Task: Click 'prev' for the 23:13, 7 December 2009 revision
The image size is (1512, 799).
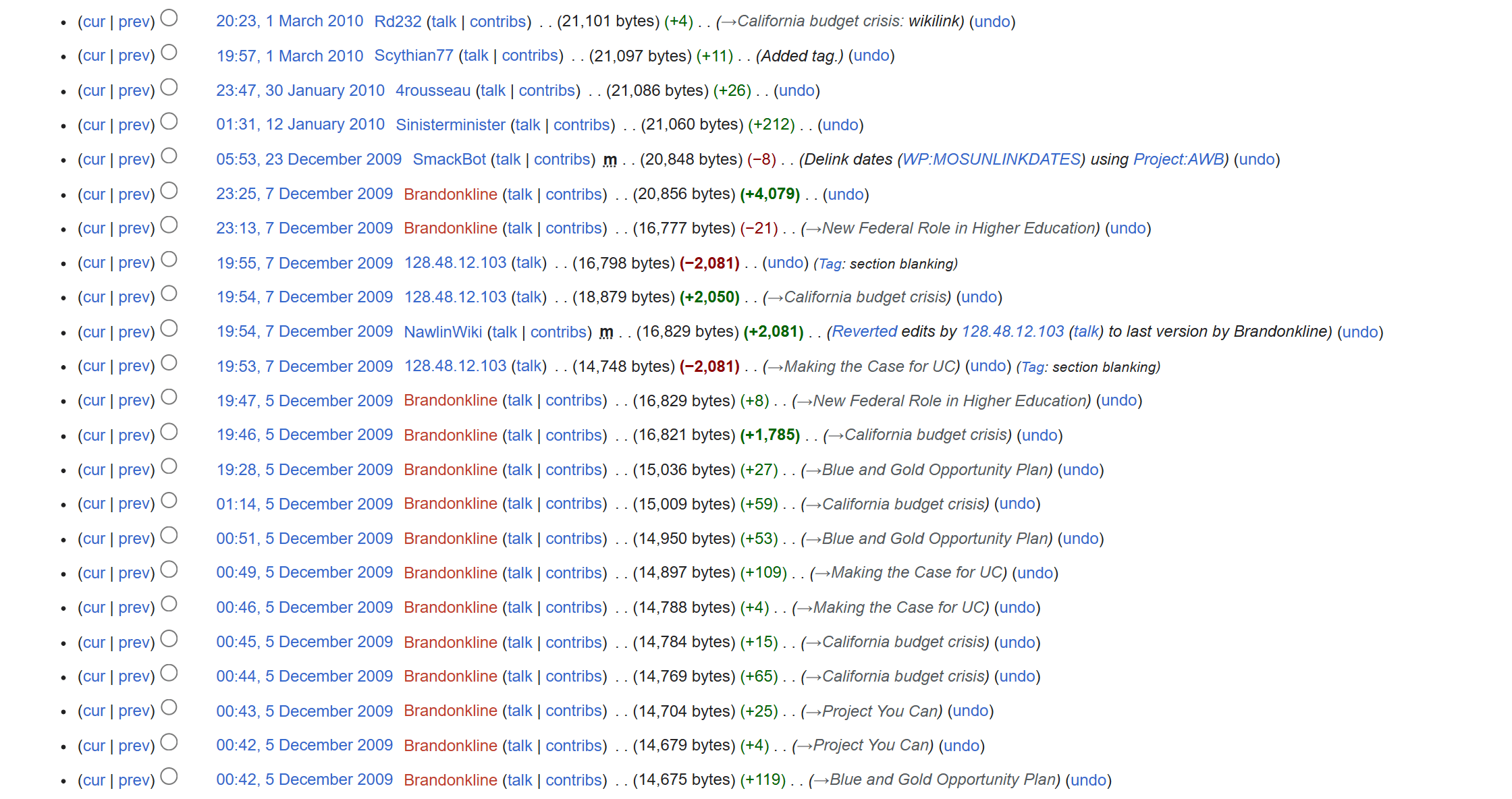Action: pyautogui.click(x=134, y=229)
